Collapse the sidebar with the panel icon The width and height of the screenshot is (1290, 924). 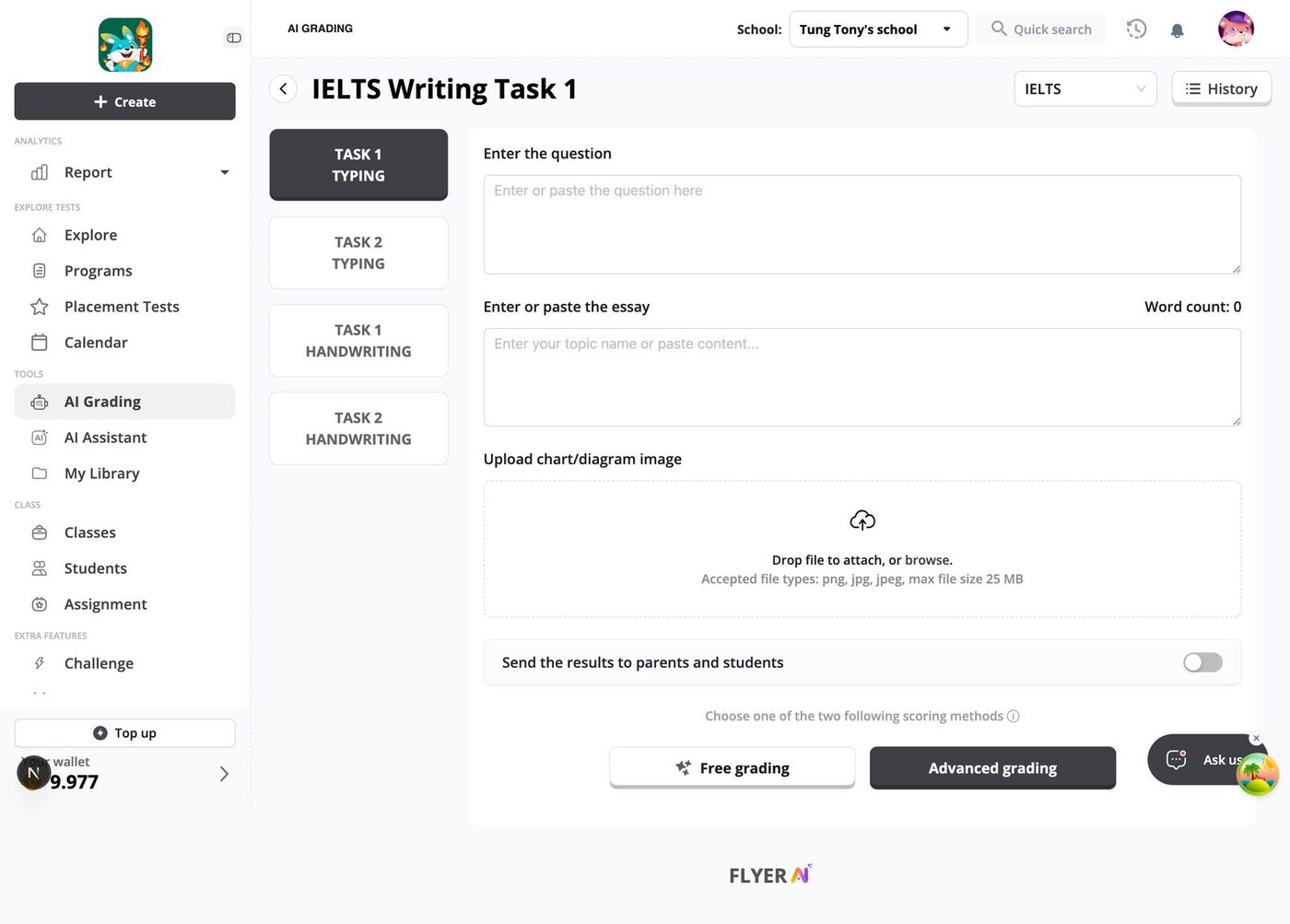[x=234, y=38]
